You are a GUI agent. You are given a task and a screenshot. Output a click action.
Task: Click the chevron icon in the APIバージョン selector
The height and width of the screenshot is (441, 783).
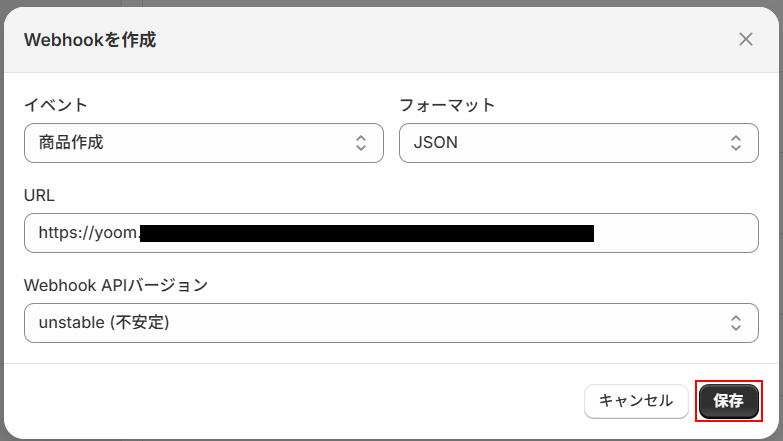tap(736, 323)
